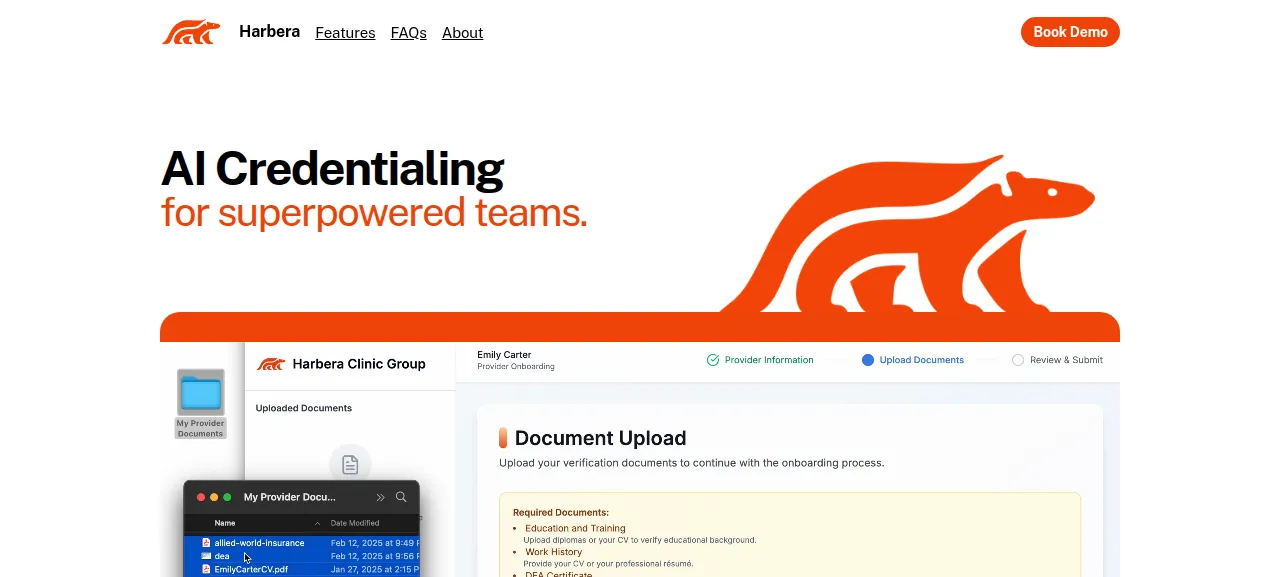
Task: Select the Review & Submit step circle
Action: (x=1018, y=360)
